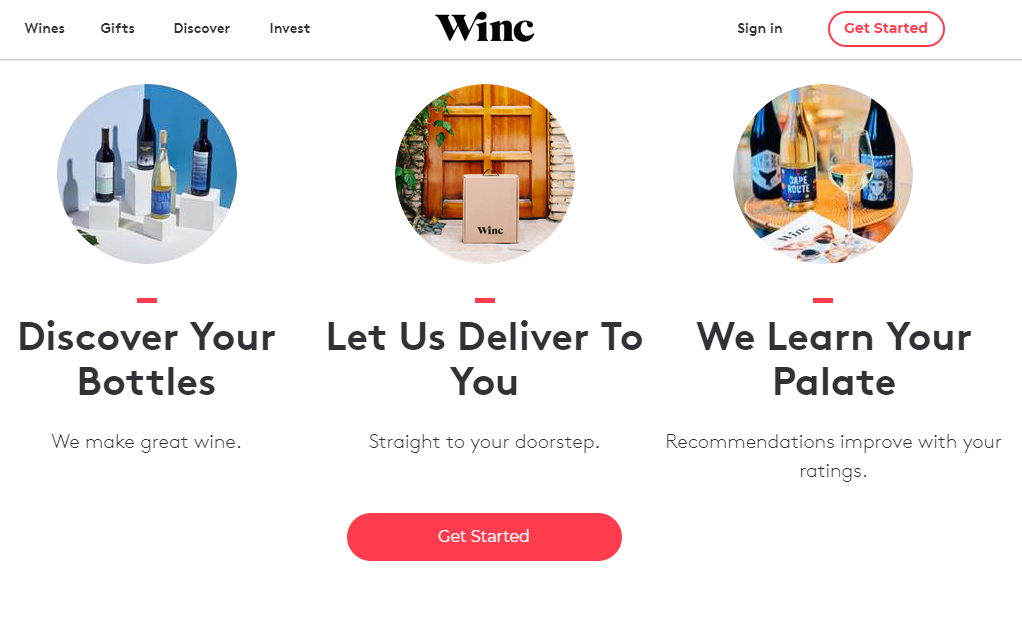This screenshot has height=628, width=1022.
Task: Click the Discover Your Bottles heading
Action: 147,359
